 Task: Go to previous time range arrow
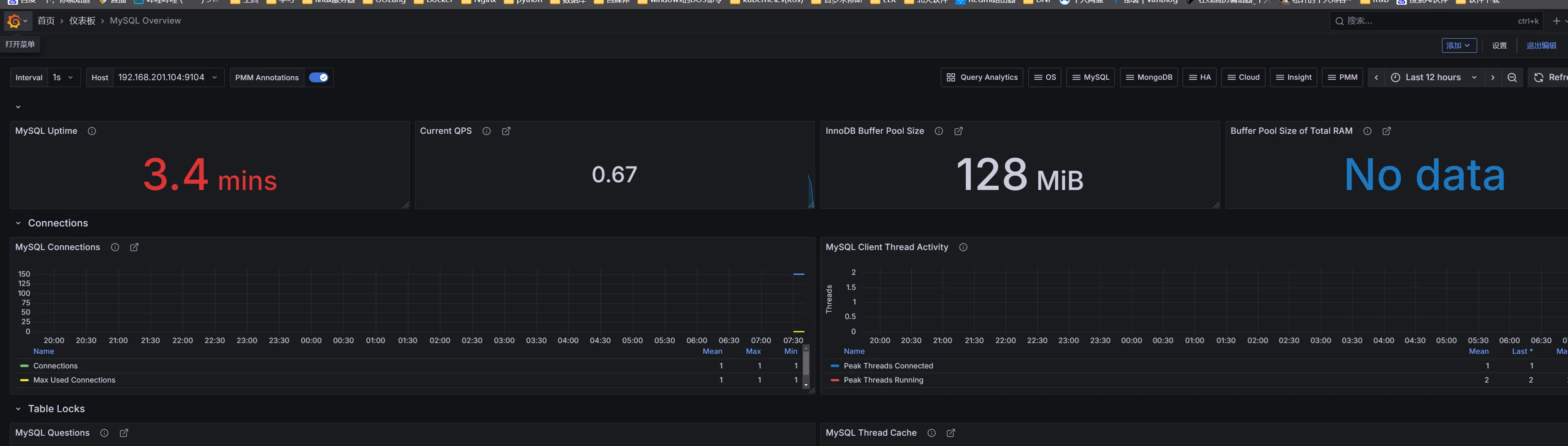click(1376, 77)
